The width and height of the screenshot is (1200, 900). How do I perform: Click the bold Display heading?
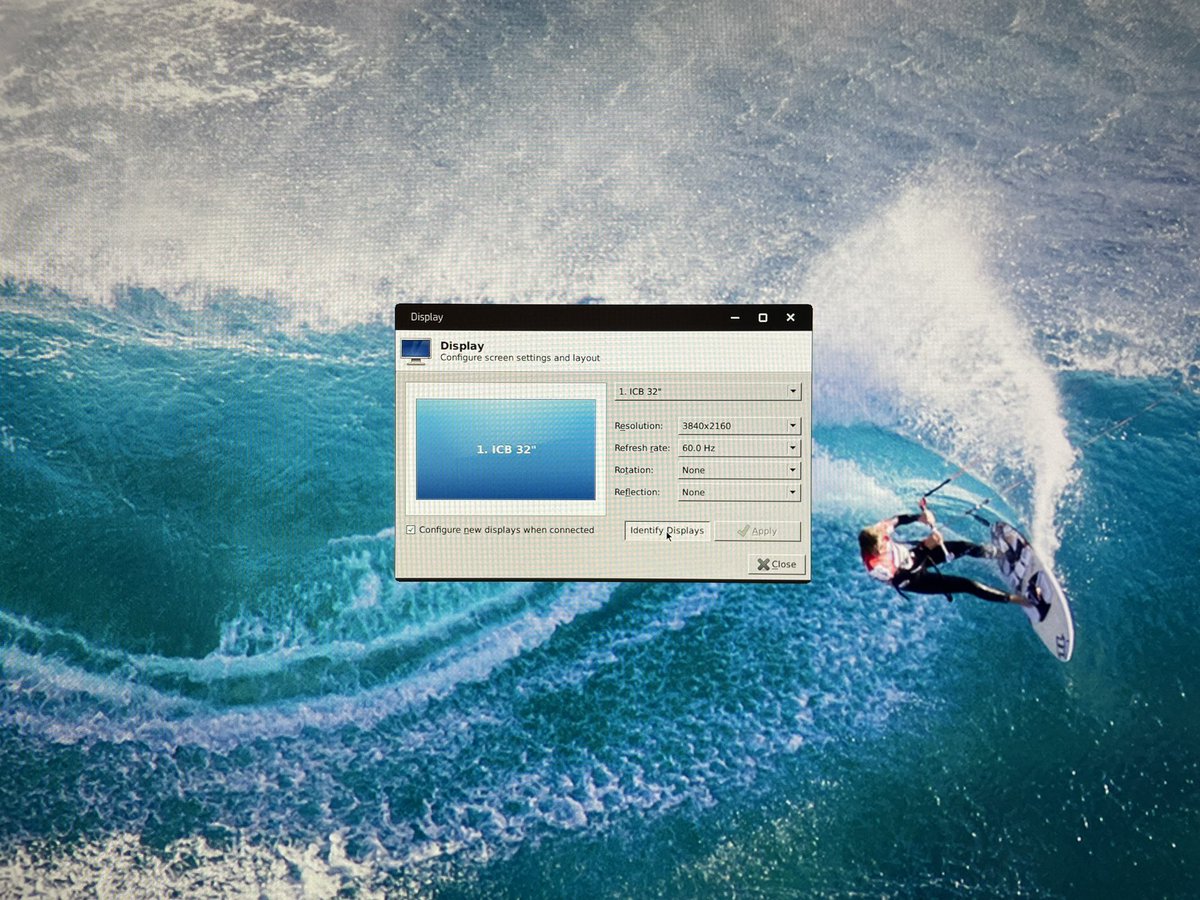[462, 346]
